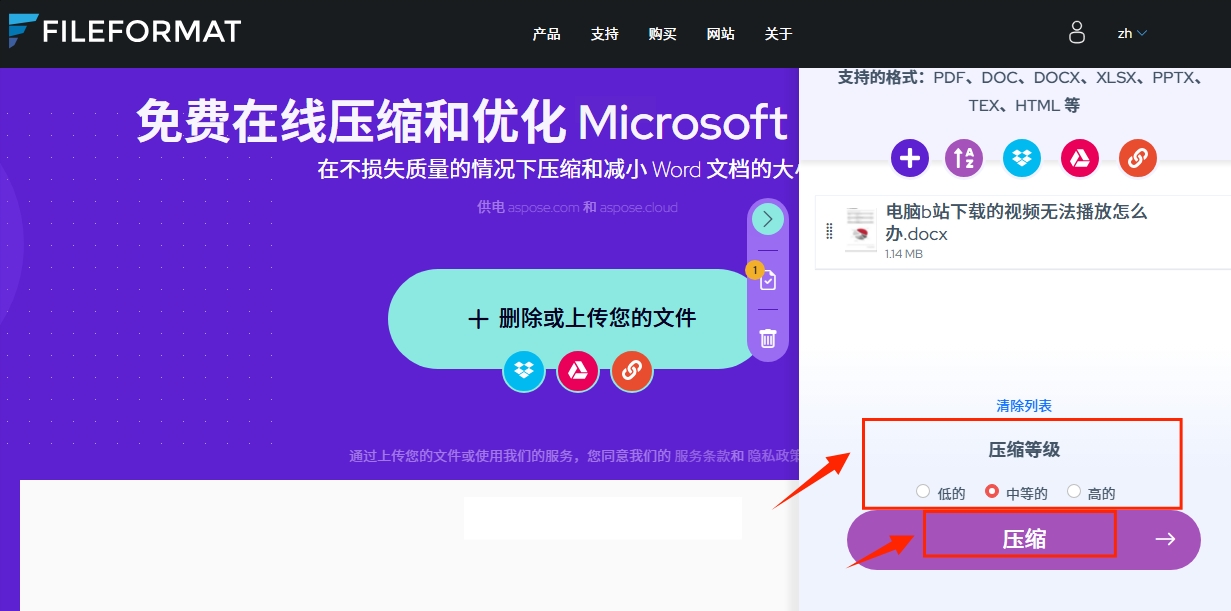
Task: Click the Google Drive icon below the upload button
Action: [578, 371]
